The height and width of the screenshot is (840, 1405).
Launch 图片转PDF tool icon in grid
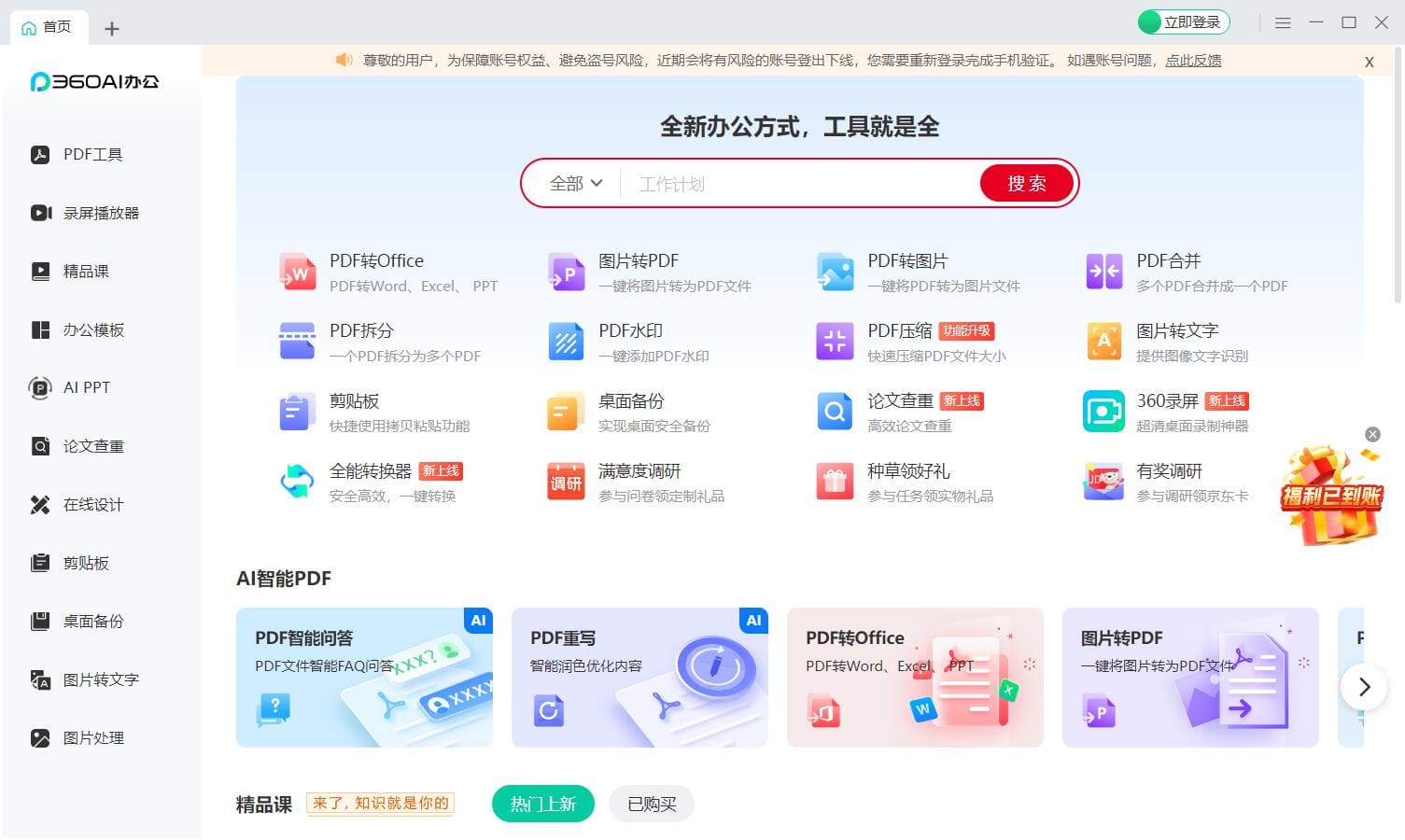click(566, 272)
